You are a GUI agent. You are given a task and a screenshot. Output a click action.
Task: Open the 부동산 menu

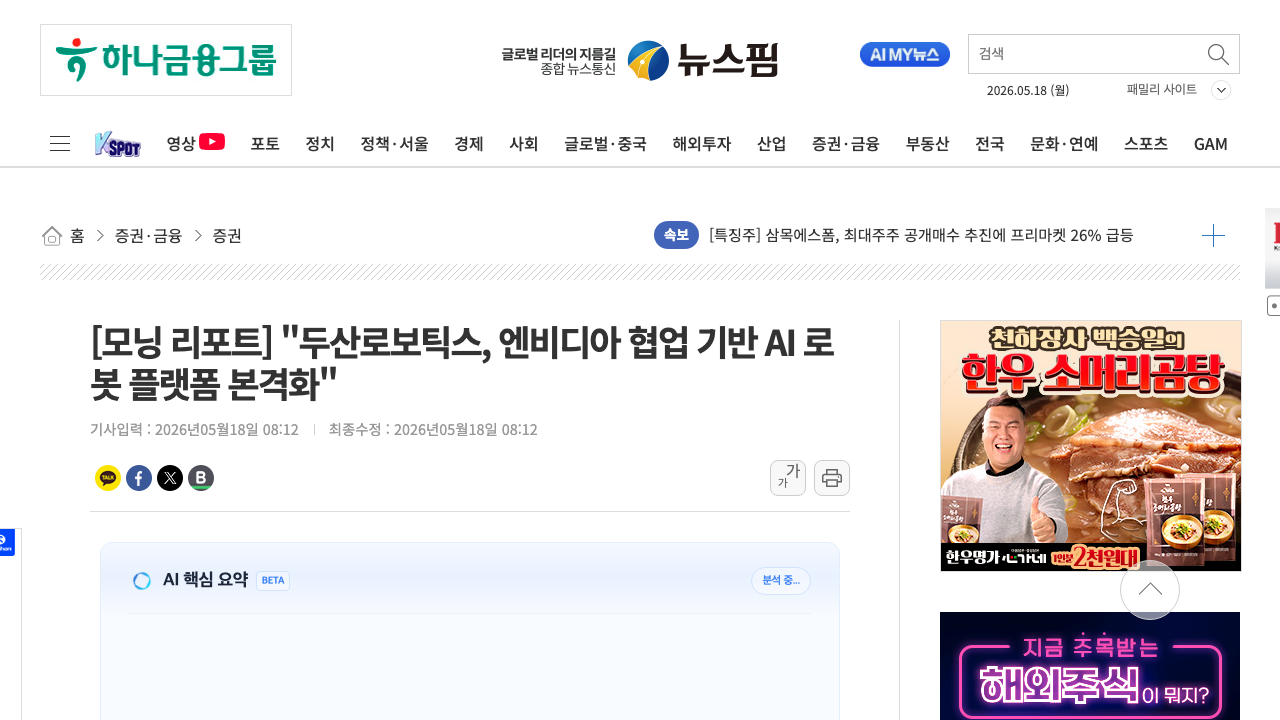click(x=928, y=144)
